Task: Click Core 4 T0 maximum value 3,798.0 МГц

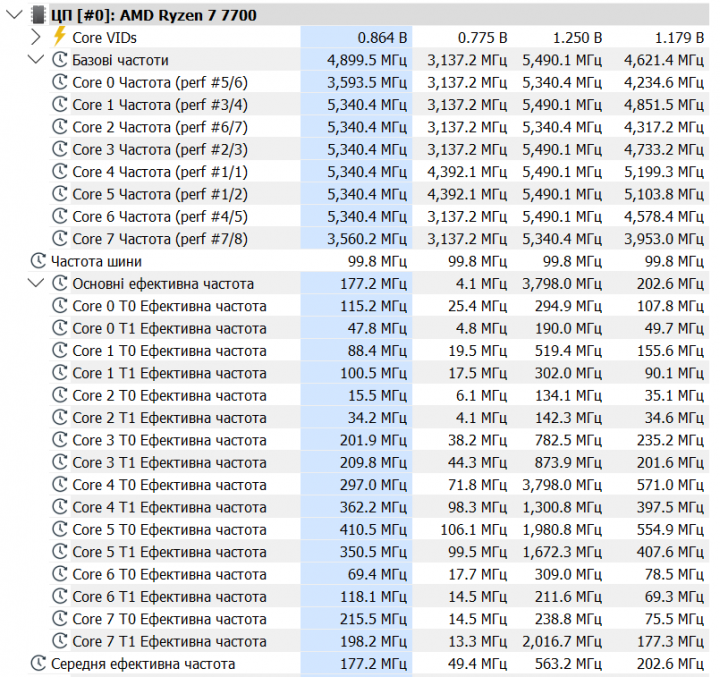Action: click(x=562, y=485)
